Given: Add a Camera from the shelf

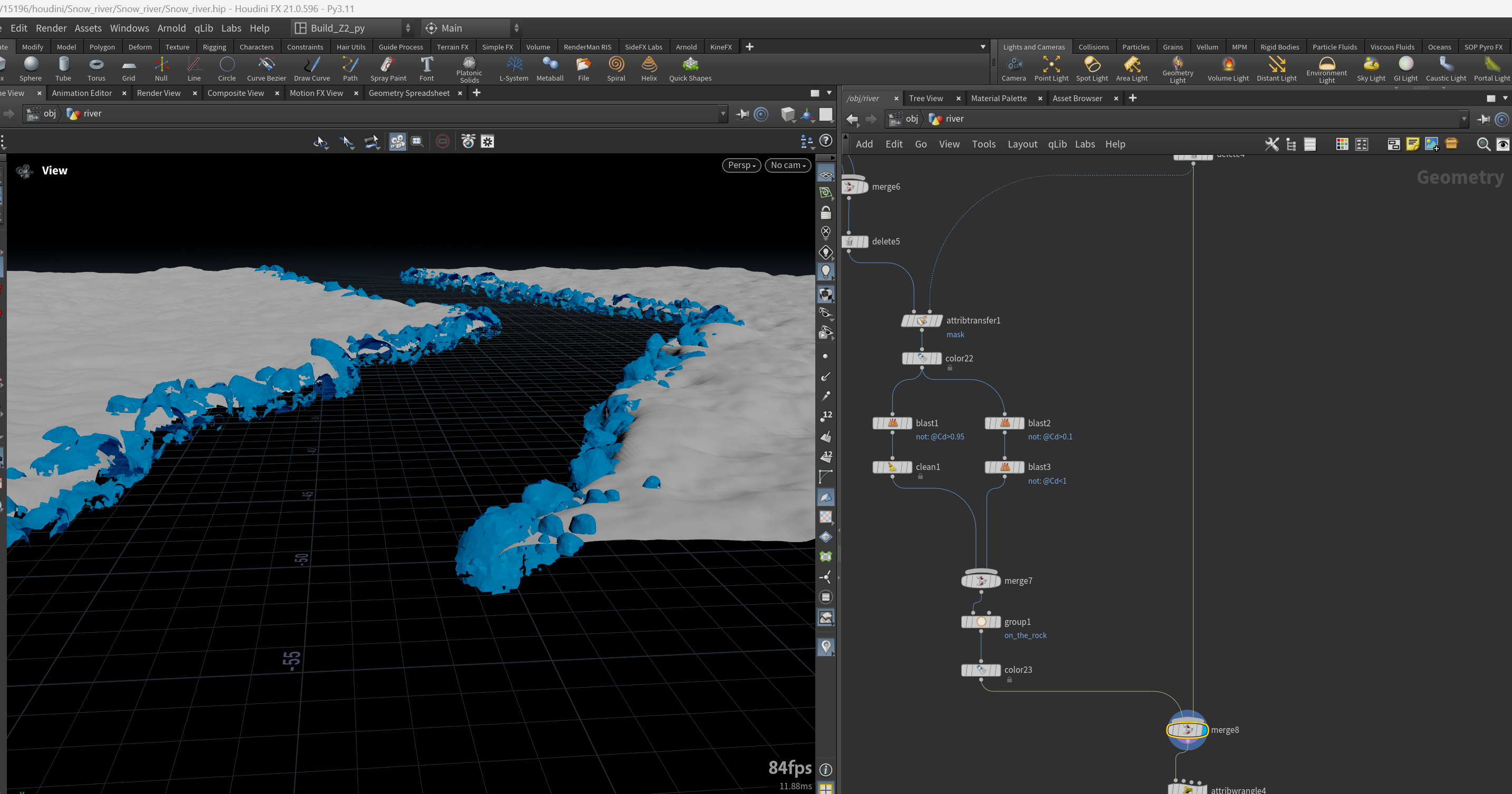Looking at the screenshot, I should [x=1013, y=68].
